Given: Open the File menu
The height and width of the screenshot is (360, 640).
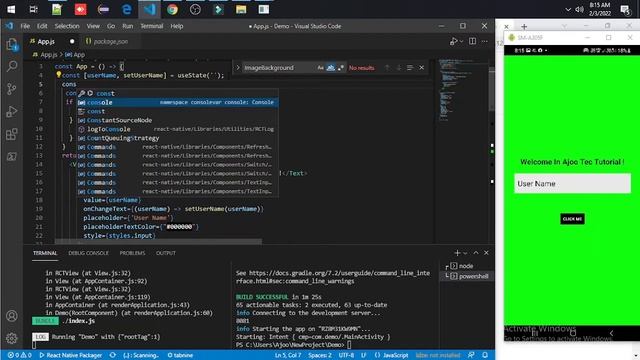Looking at the screenshot, I should point(25,26).
